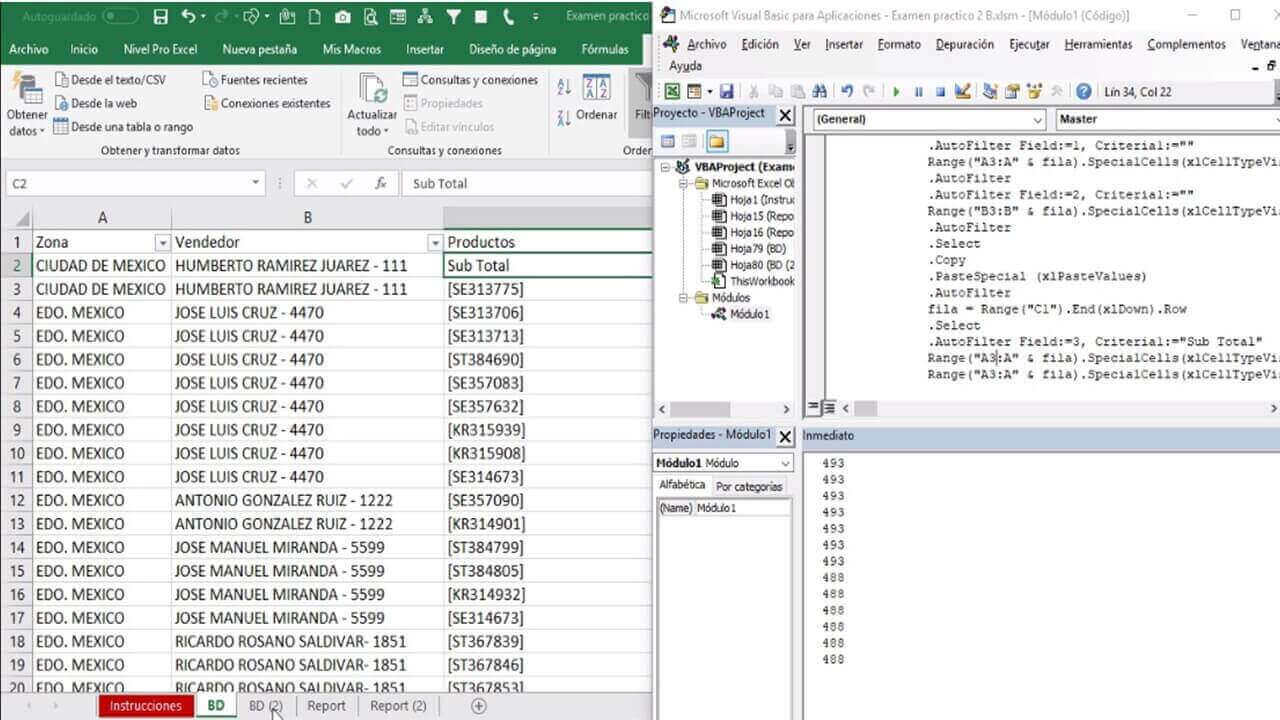1280x720 pixels.
Task: Click Desde la web
Action: click(x=95, y=103)
